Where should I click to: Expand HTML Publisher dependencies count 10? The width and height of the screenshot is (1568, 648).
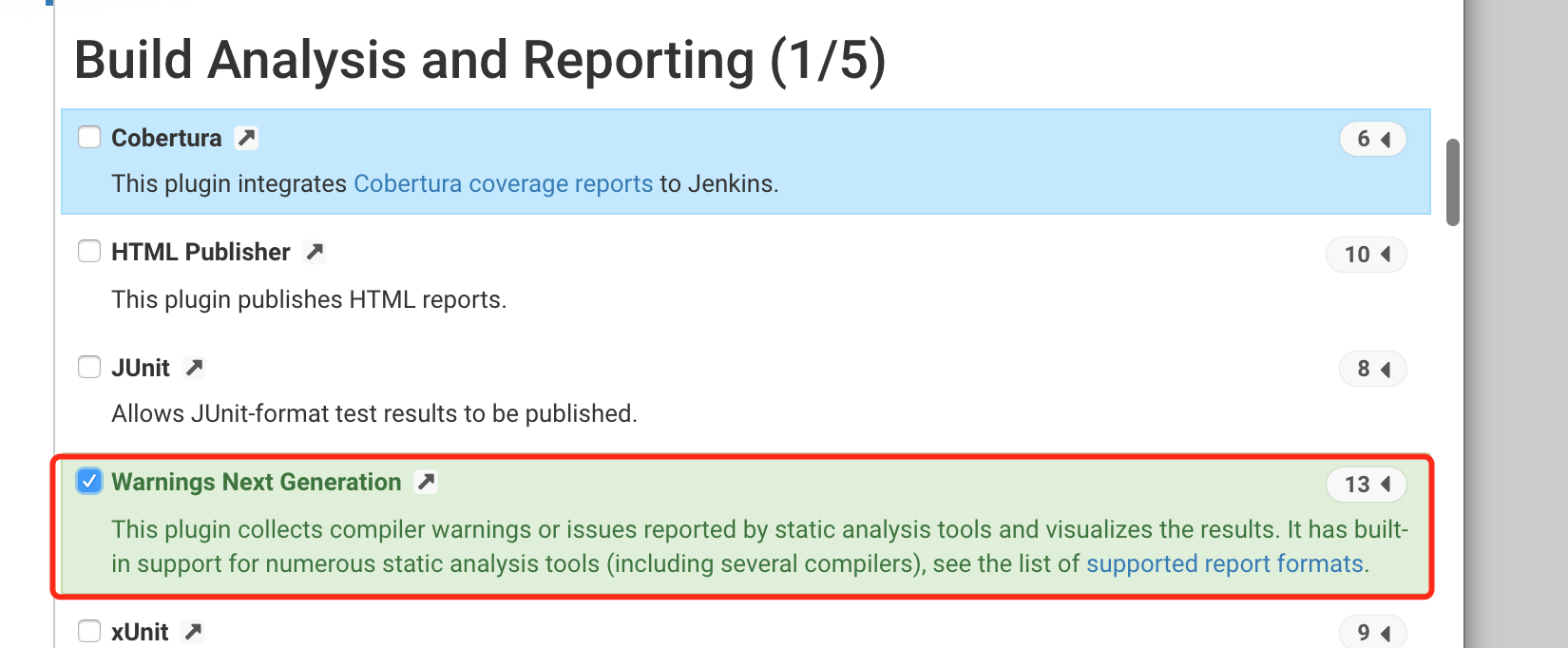click(x=1367, y=255)
